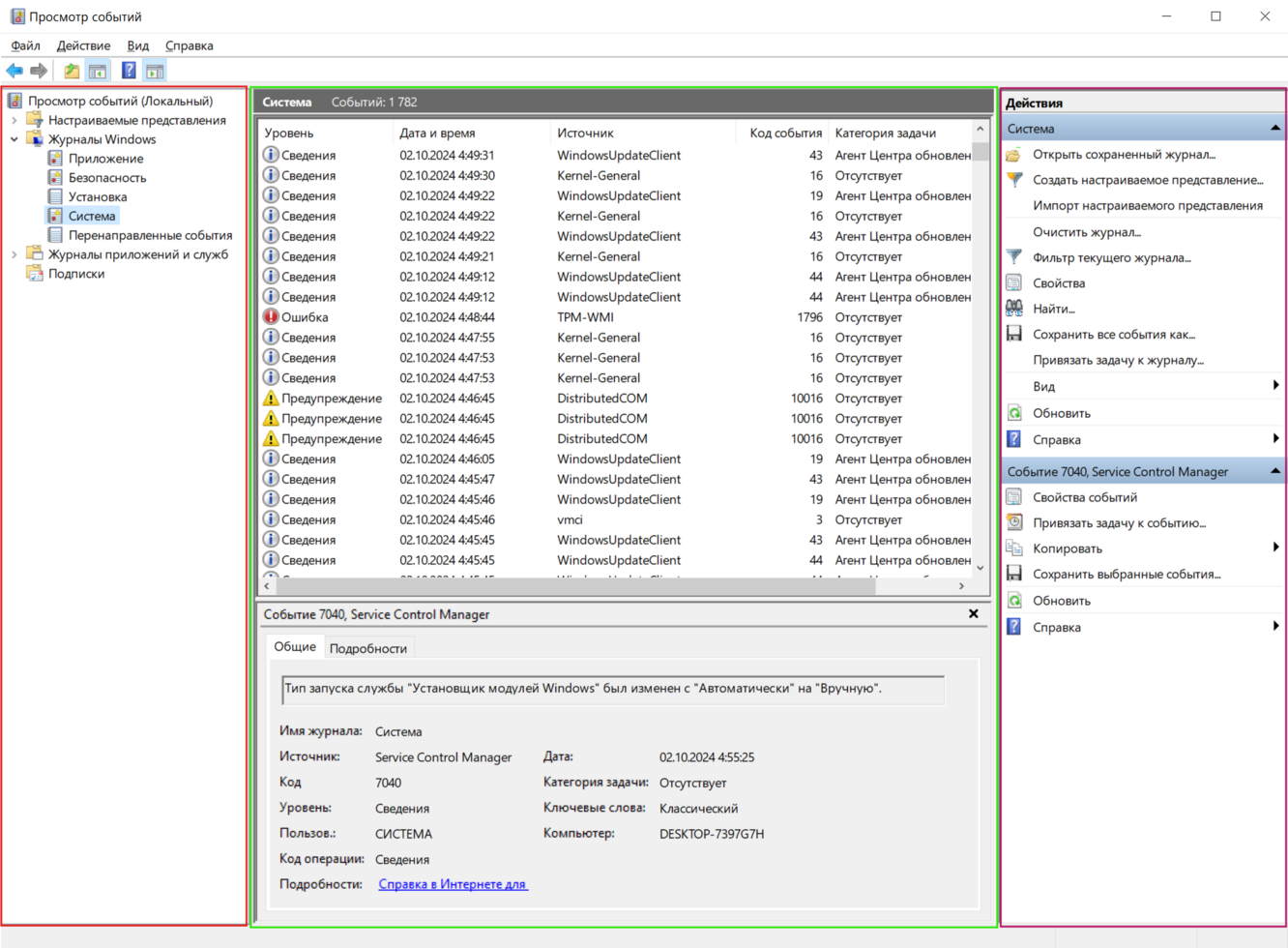Viewport: 1288px width, 948px height.
Task: Expand Журналы приложений и служб node
Action: [15, 254]
